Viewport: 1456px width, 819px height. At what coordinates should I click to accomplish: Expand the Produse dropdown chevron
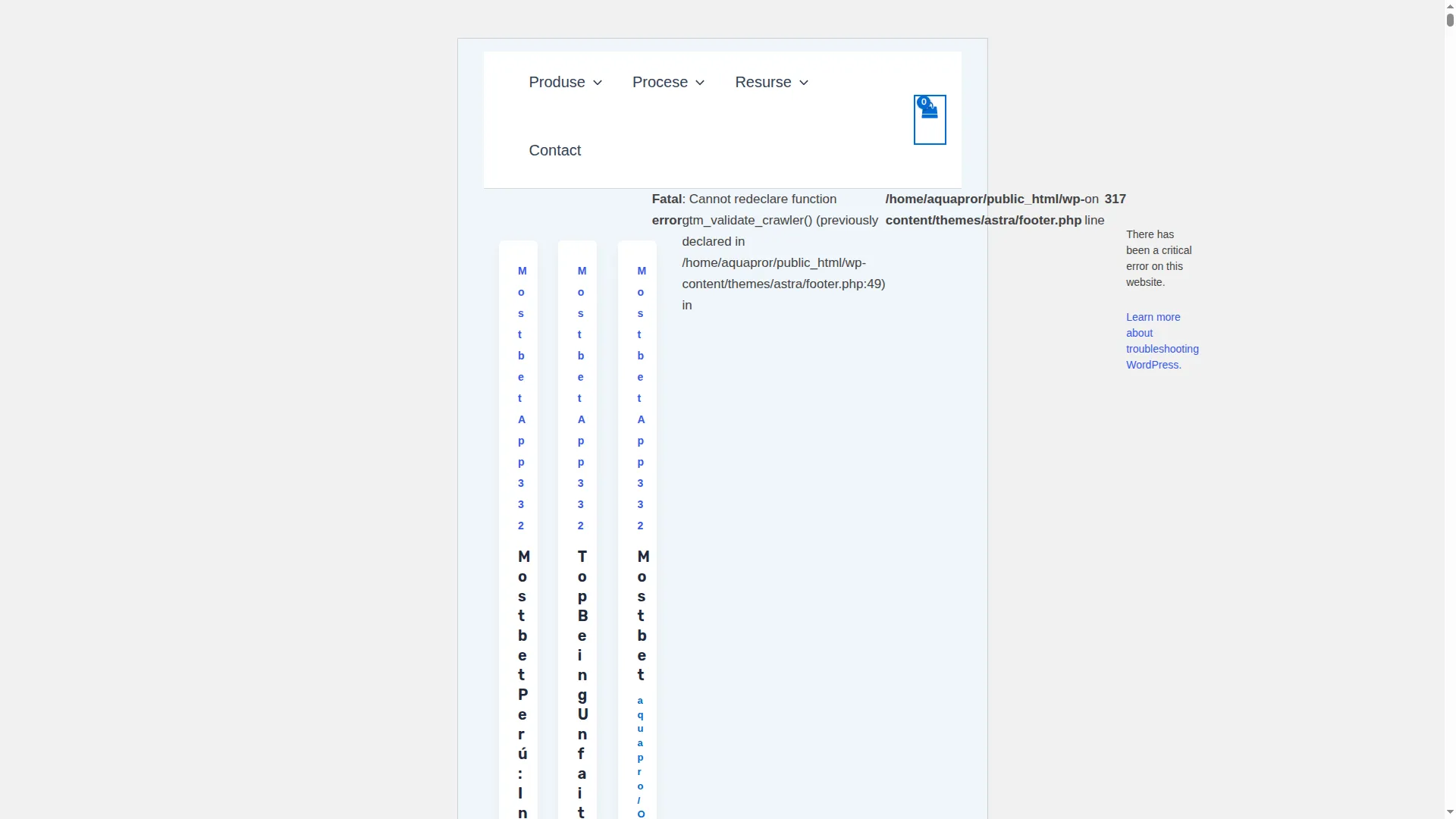tap(598, 83)
